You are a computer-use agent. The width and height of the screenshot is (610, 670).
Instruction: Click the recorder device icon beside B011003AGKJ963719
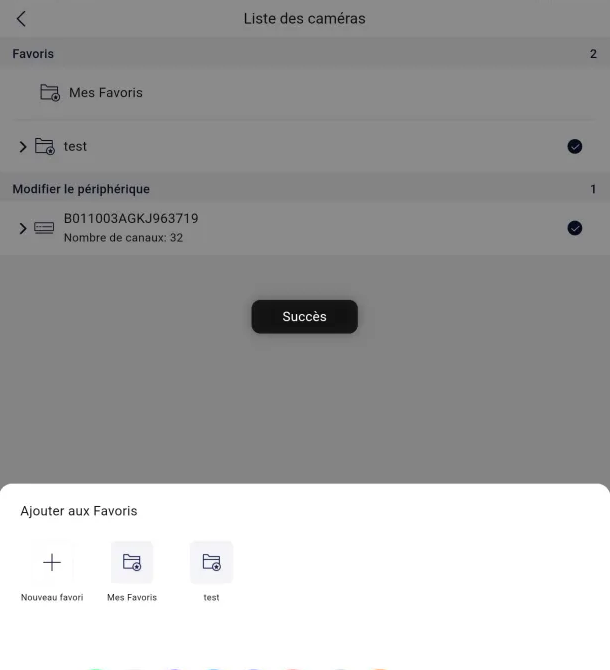[x=44, y=228]
